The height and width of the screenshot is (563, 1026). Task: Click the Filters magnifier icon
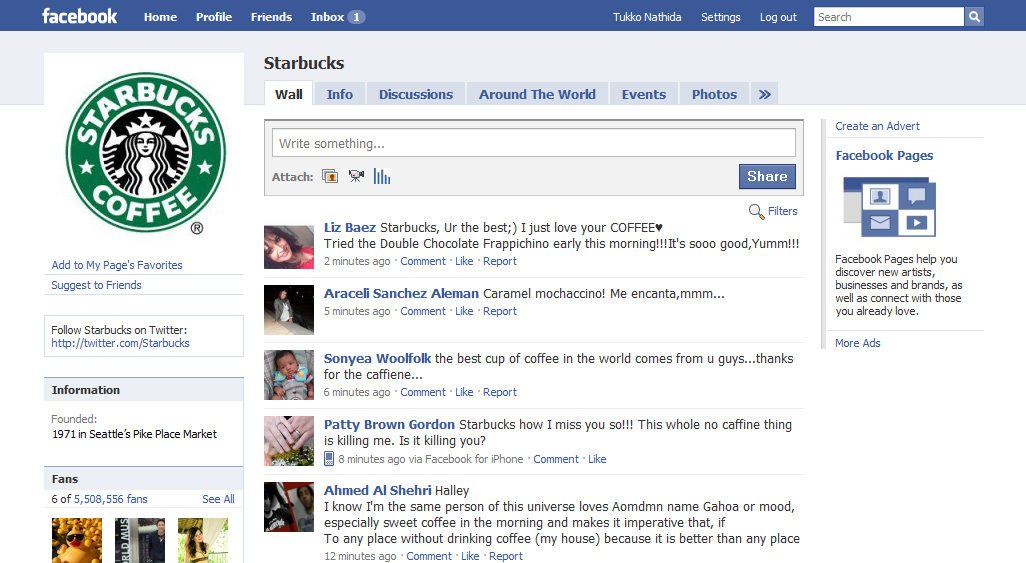coord(756,211)
